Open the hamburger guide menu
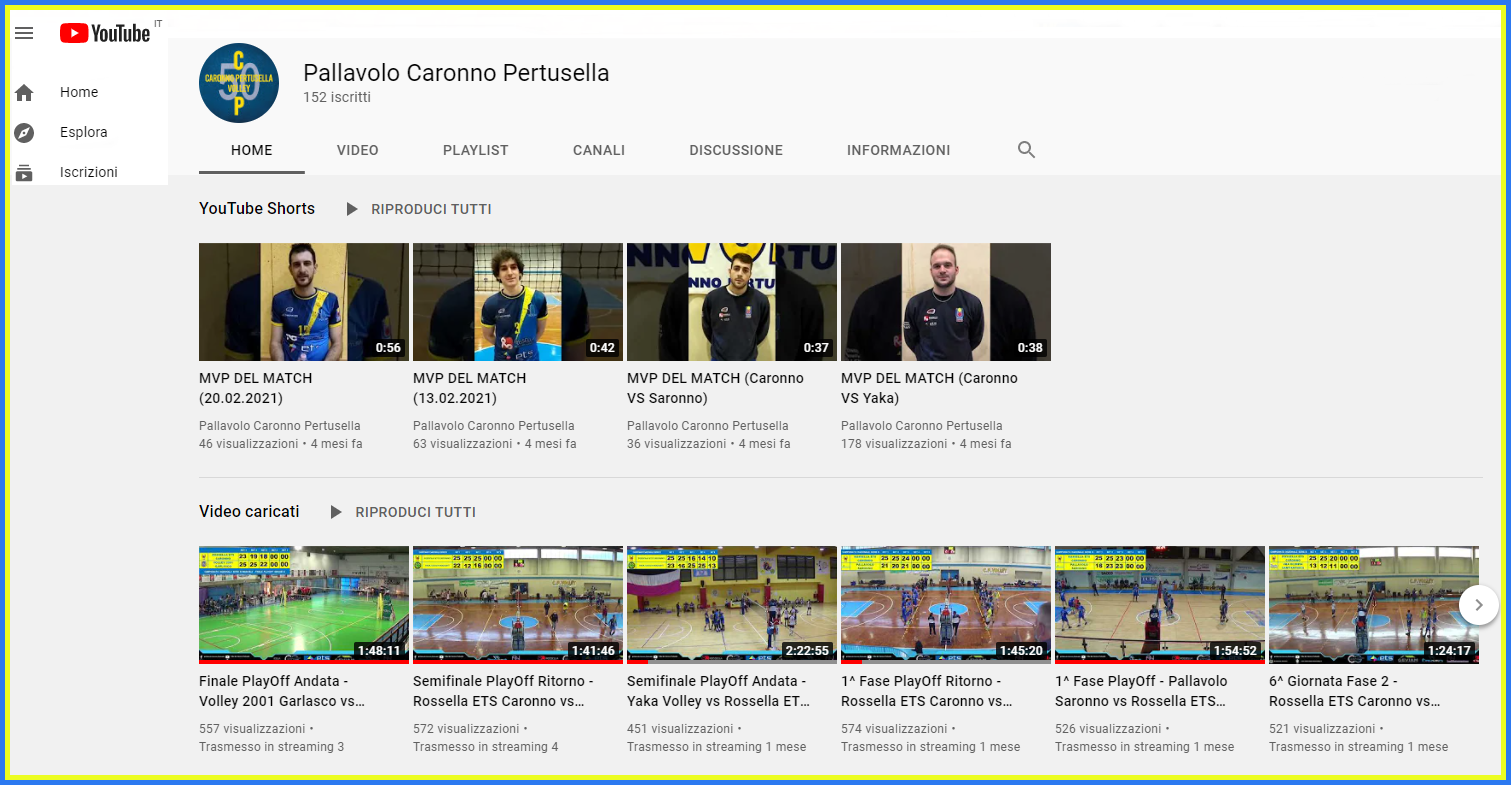 click(x=24, y=33)
